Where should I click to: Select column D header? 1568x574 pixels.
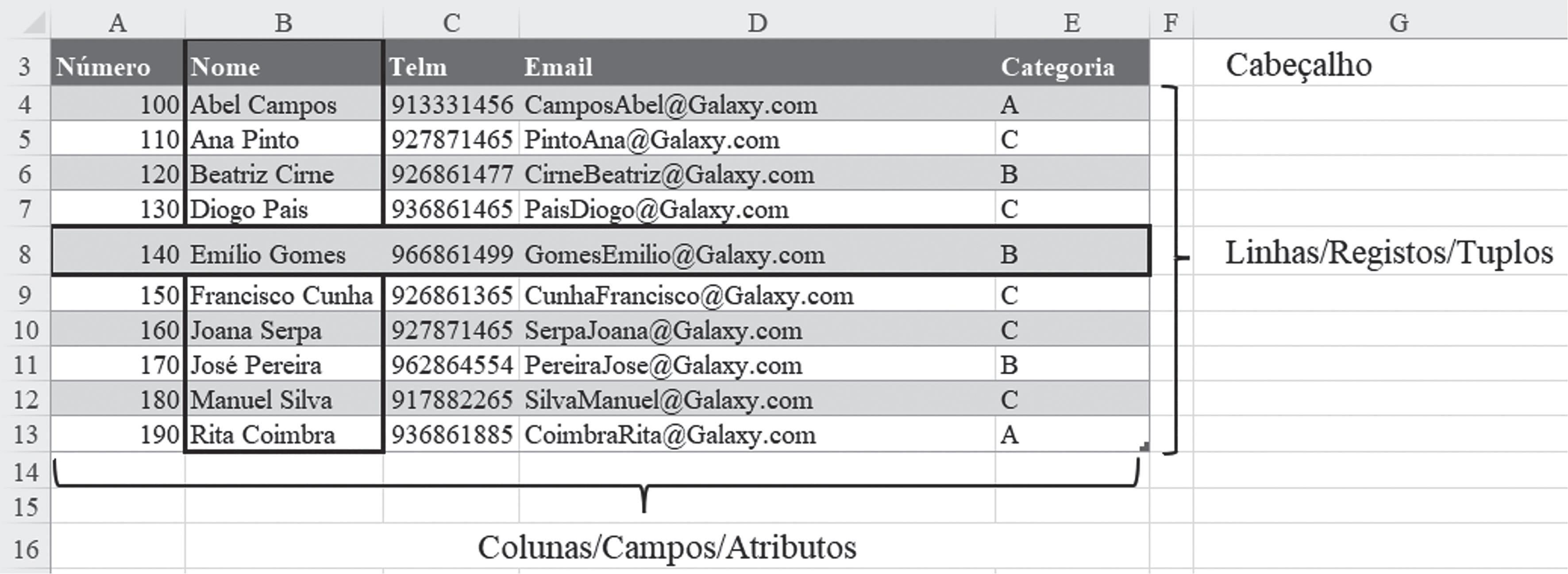757,23
